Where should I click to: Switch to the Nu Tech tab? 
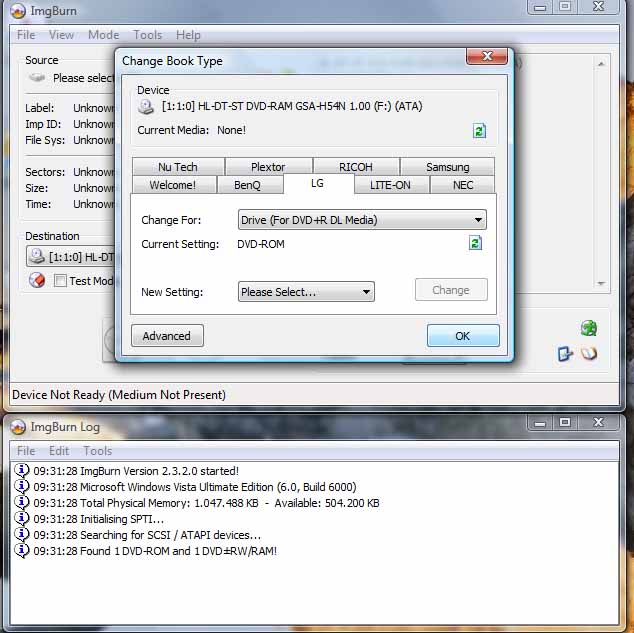[x=178, y=167]
